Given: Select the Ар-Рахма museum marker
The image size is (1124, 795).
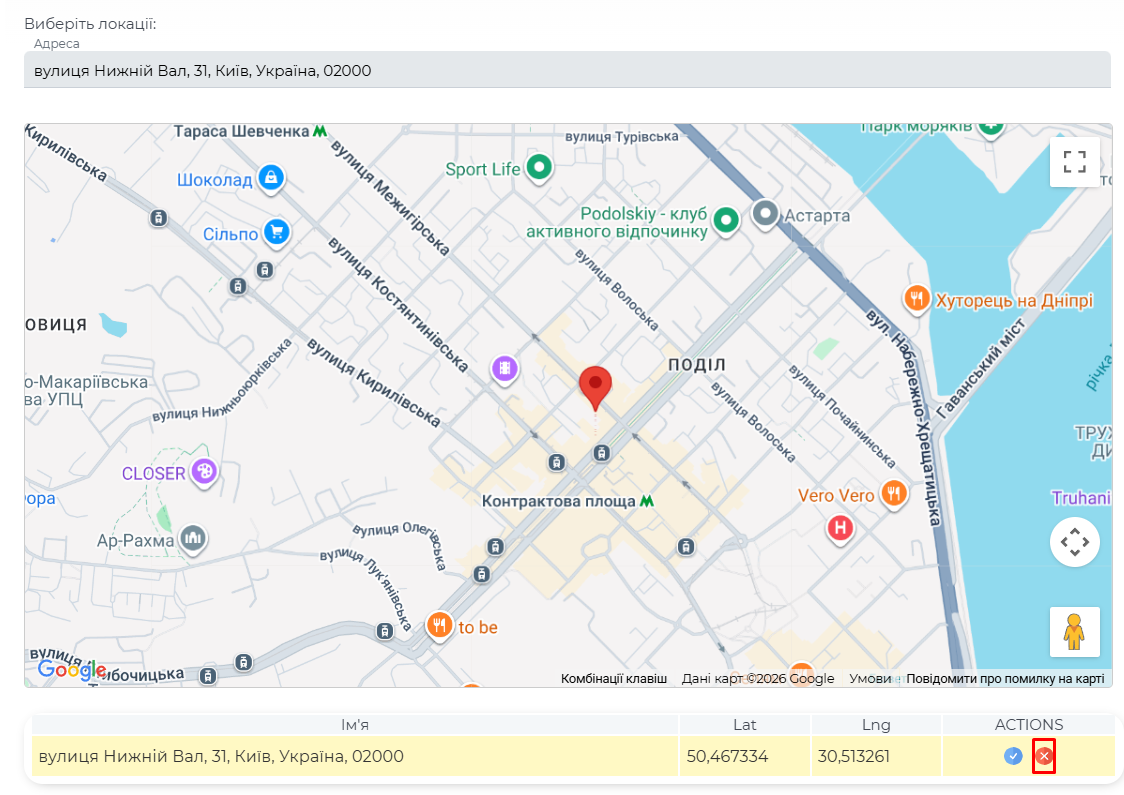Looking at the screenshot, I should coord(192,539).
